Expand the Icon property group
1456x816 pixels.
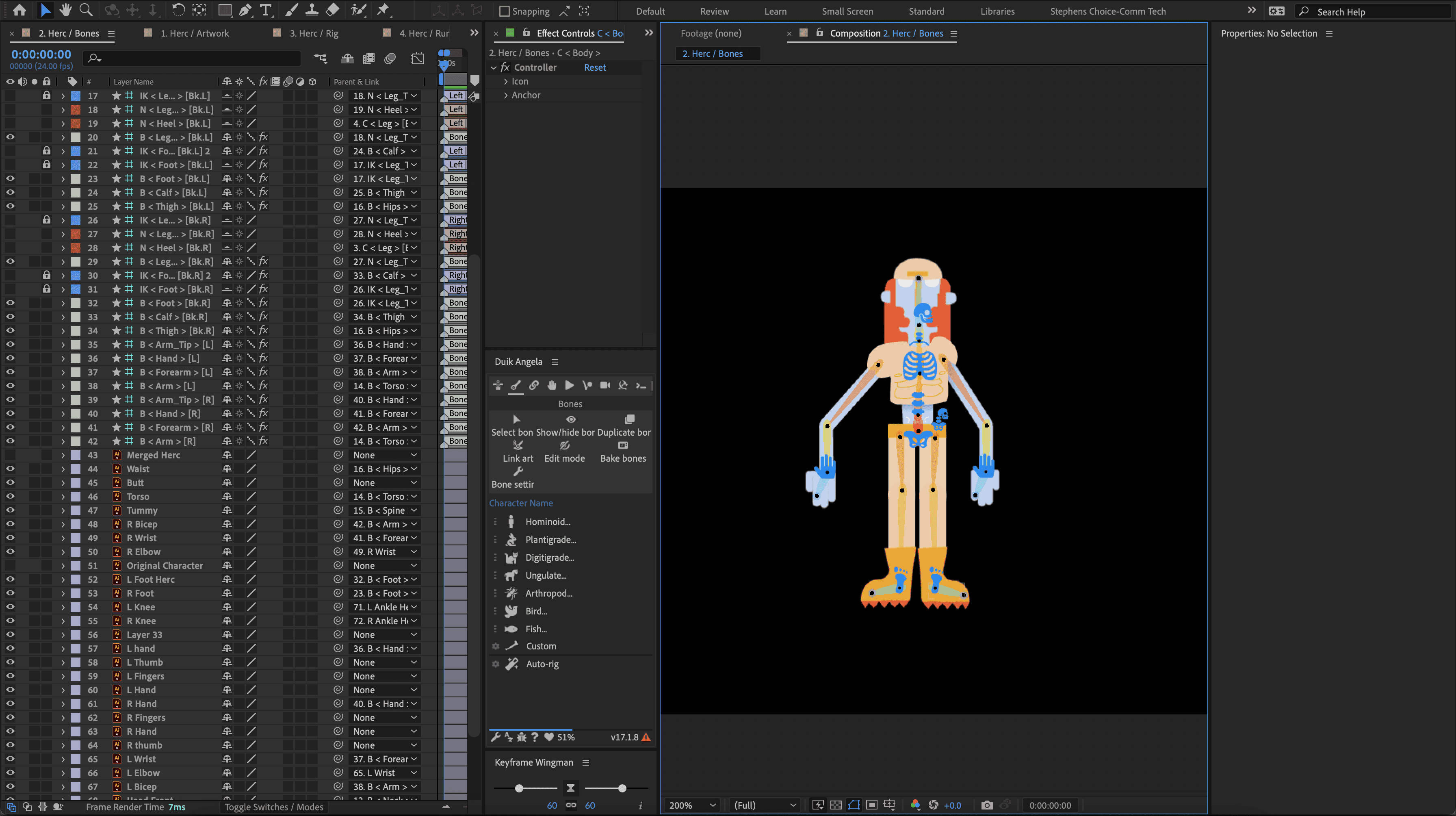click(x=506, y=81)
